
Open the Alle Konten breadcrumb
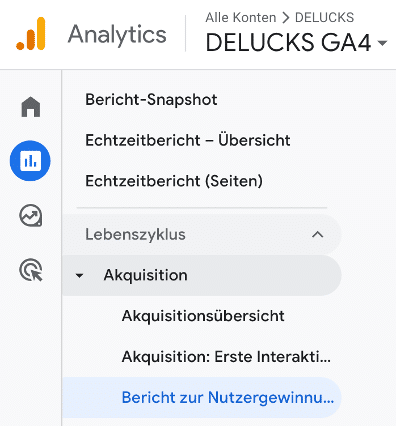[241, 17]
